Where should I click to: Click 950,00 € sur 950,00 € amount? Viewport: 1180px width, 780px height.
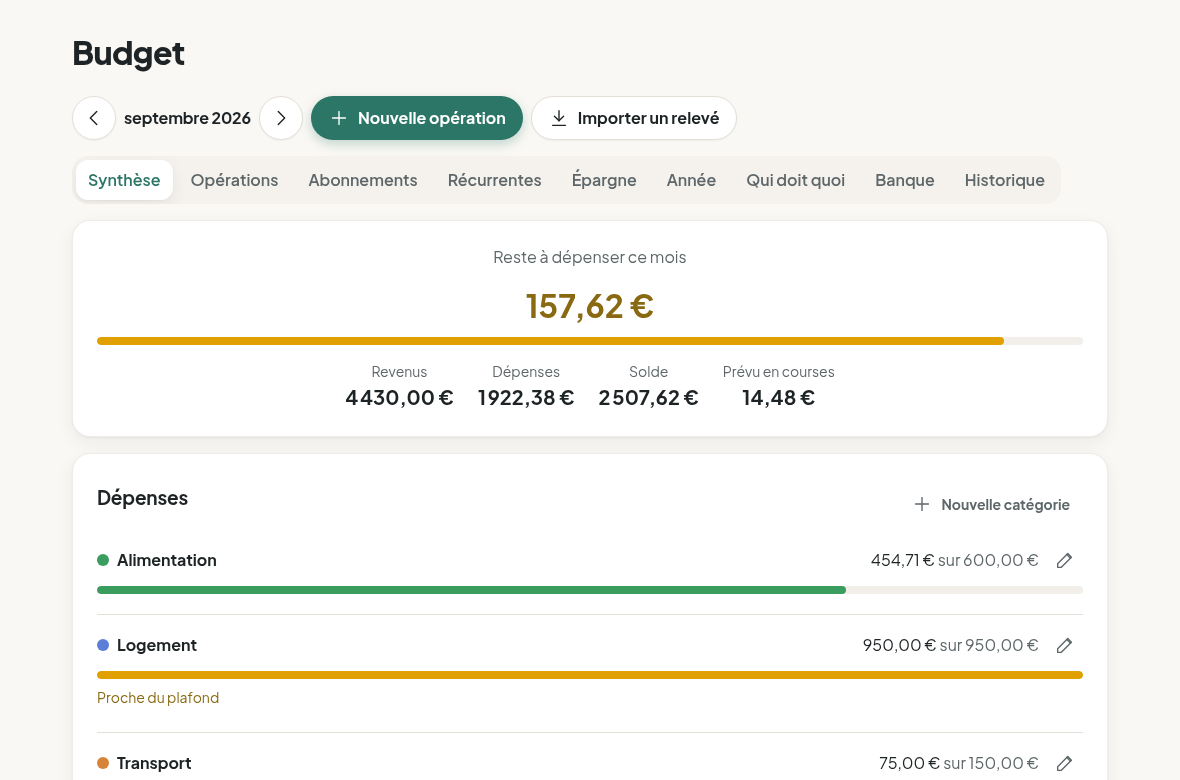(x=950, y=645)
